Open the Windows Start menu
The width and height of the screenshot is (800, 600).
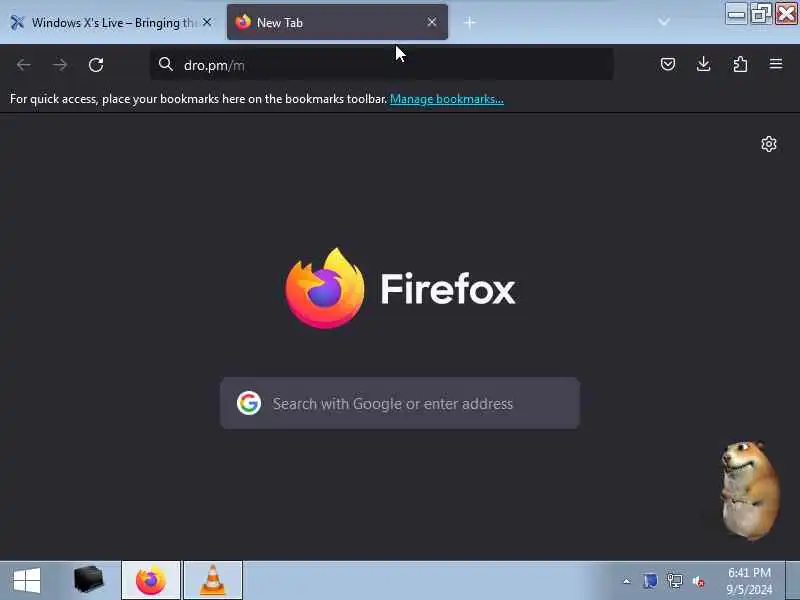[x=27, y=581]
